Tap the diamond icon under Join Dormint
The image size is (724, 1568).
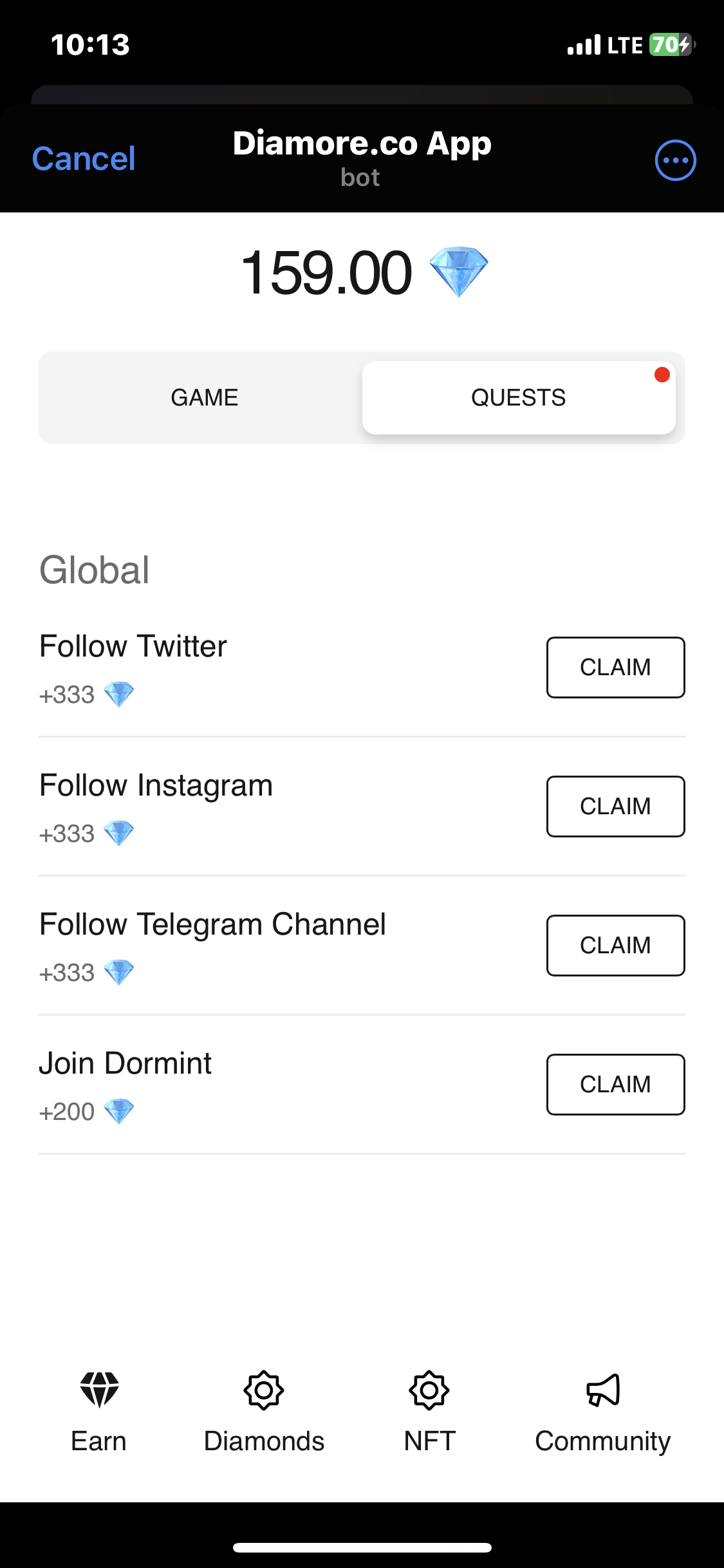tap(119, 1112)
